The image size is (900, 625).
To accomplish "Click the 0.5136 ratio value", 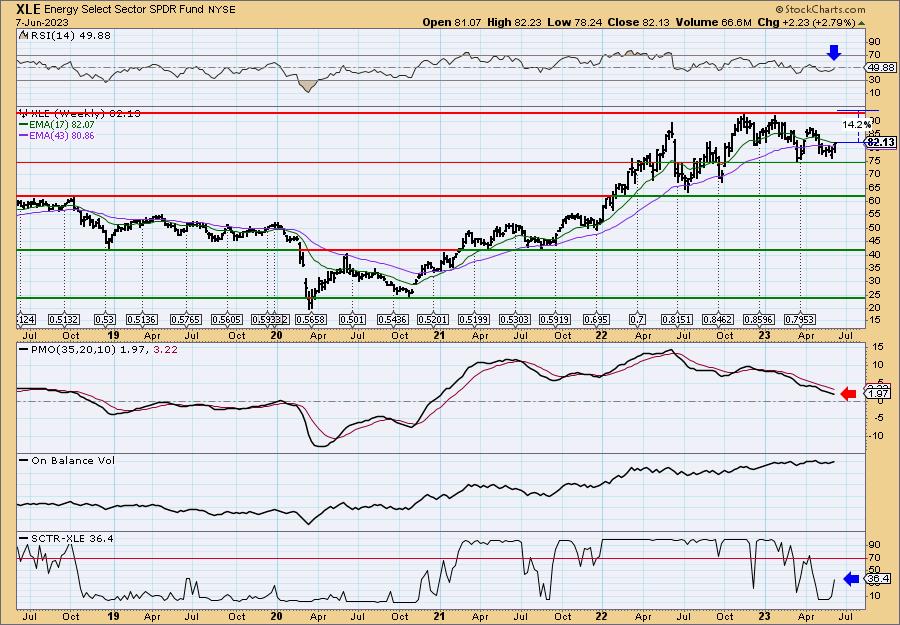I will click(142, 319).
